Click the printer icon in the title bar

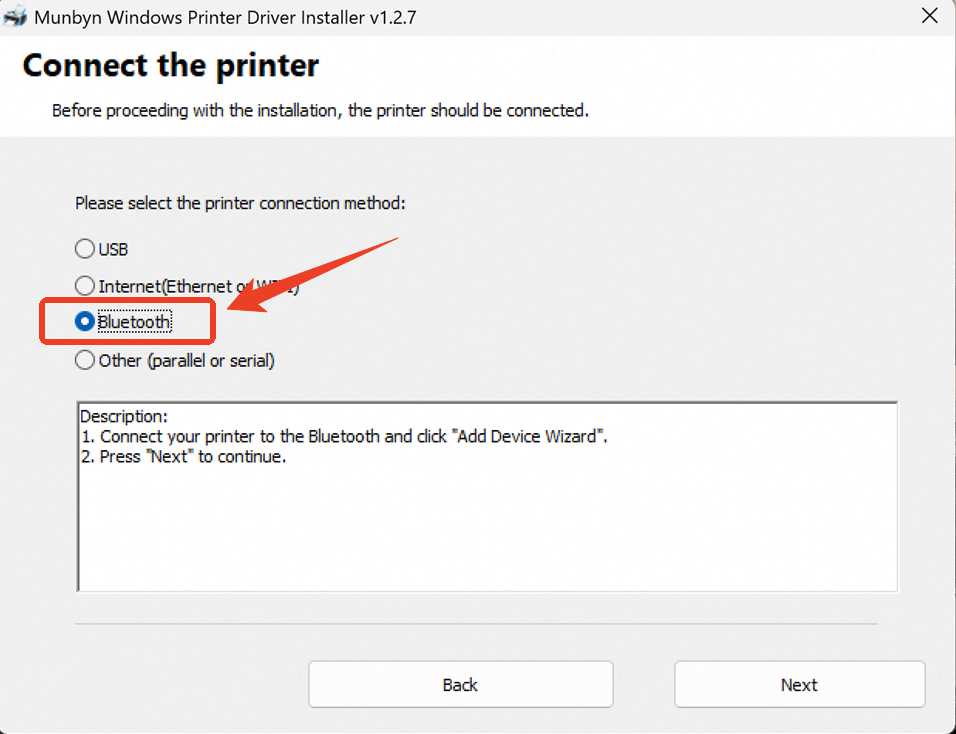coord(15,16)
